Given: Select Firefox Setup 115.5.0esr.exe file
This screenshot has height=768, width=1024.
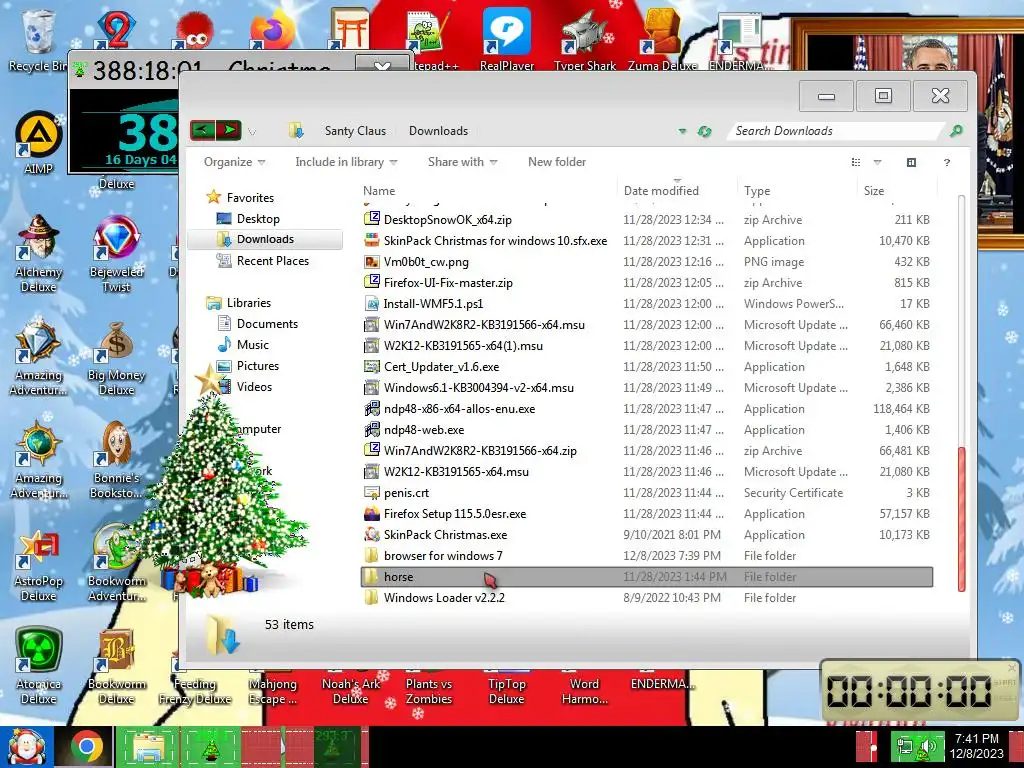Looking at the screenshot, I should [x=647, y=514].
